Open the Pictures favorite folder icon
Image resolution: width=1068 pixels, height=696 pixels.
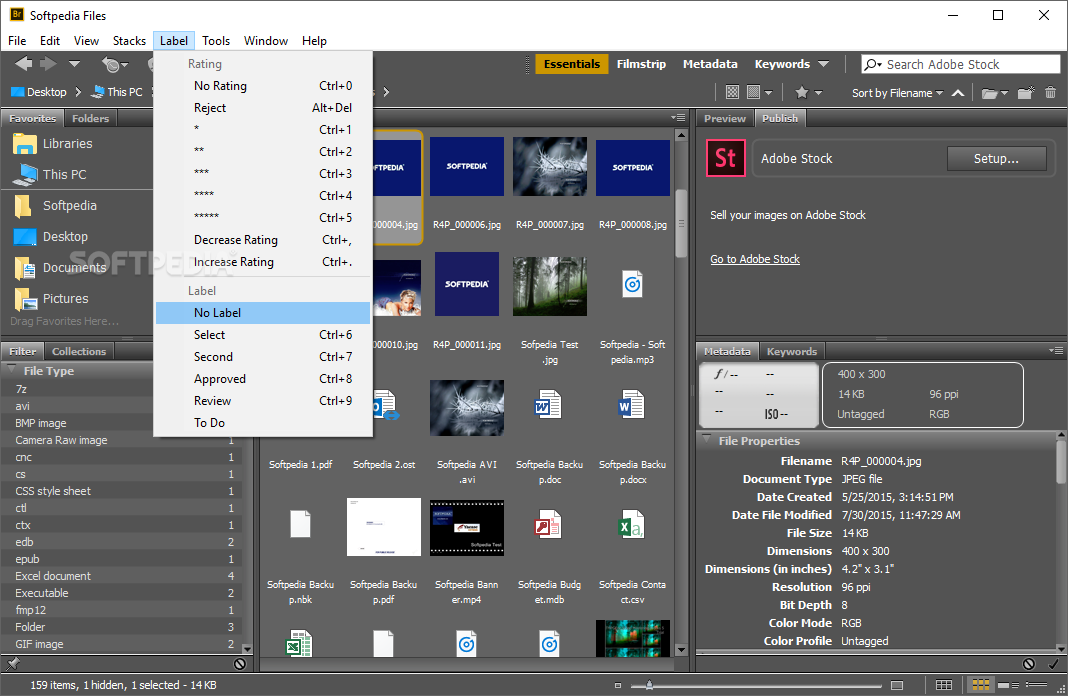coord(25,299)
